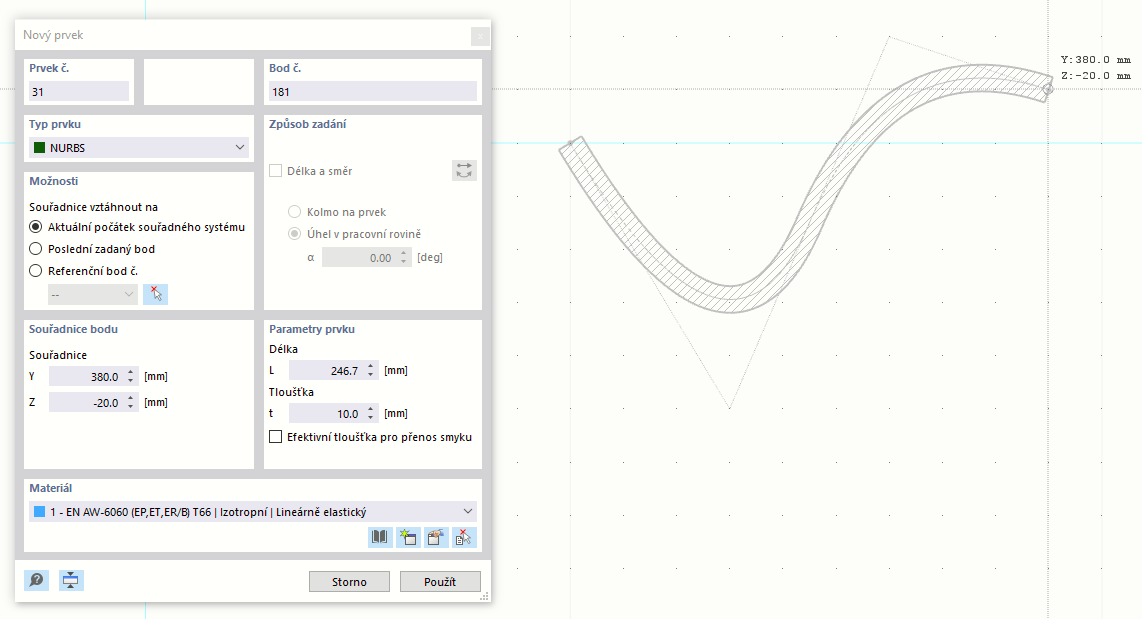Click the NURBS curve end node in drawing
This screenshot has height=619, width=1143.
[1048, 89]
